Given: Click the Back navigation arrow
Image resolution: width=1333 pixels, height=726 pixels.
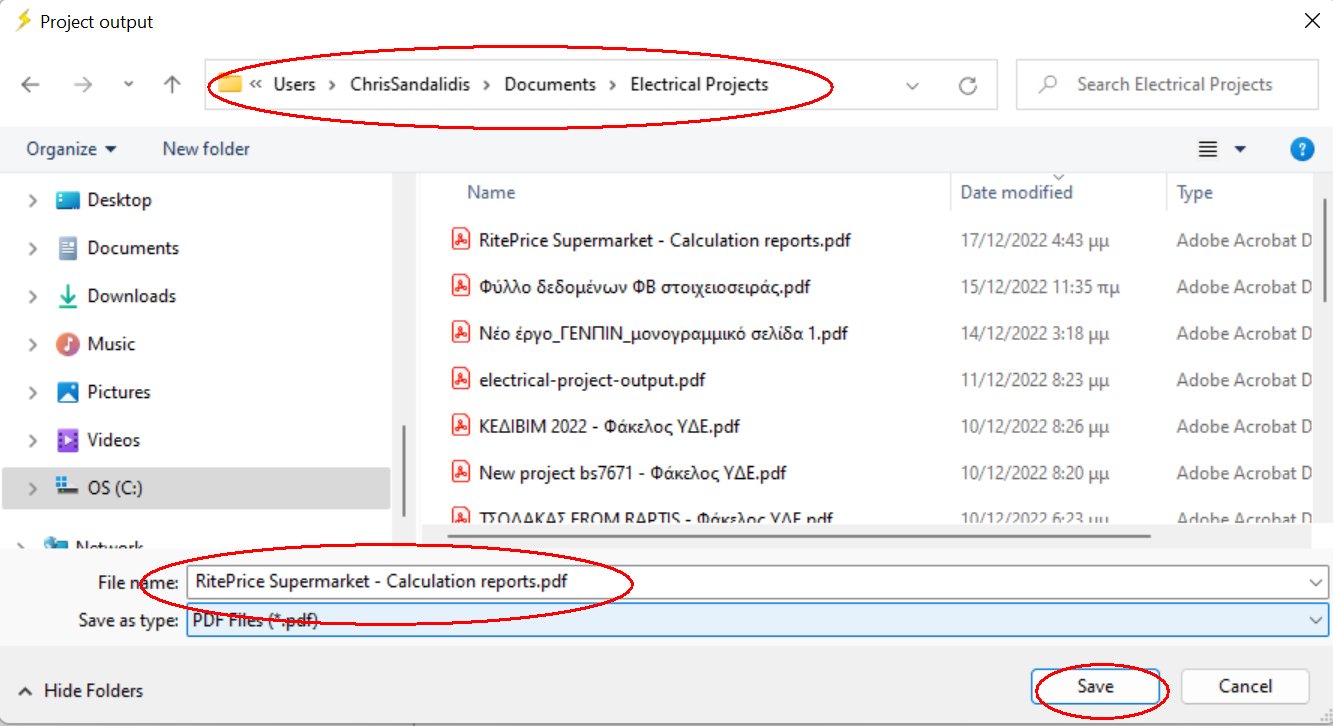Looking at the screenshot, I should tap(30, 85).
